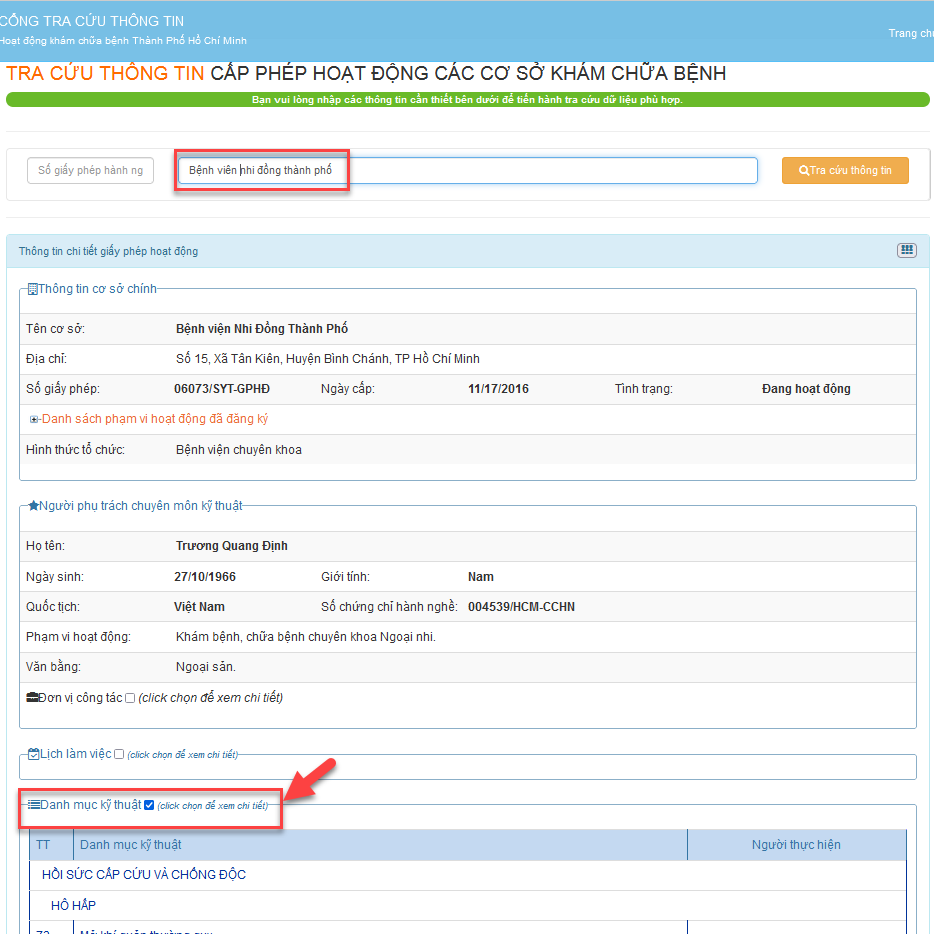Tick the Đơn vị công tác checkbox
The height and width of the screenshot is (934, 934).
pyautogui.click(x=130, y=698)
